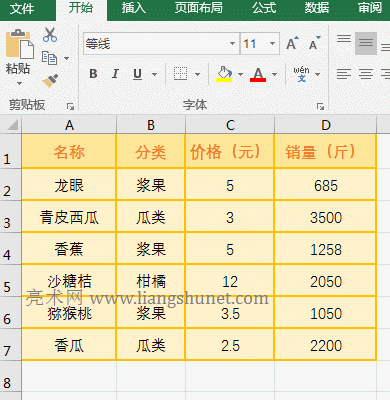390x400 pixels.
Task: Switch to the 插入 tab
Action: (x=133, y=8)
